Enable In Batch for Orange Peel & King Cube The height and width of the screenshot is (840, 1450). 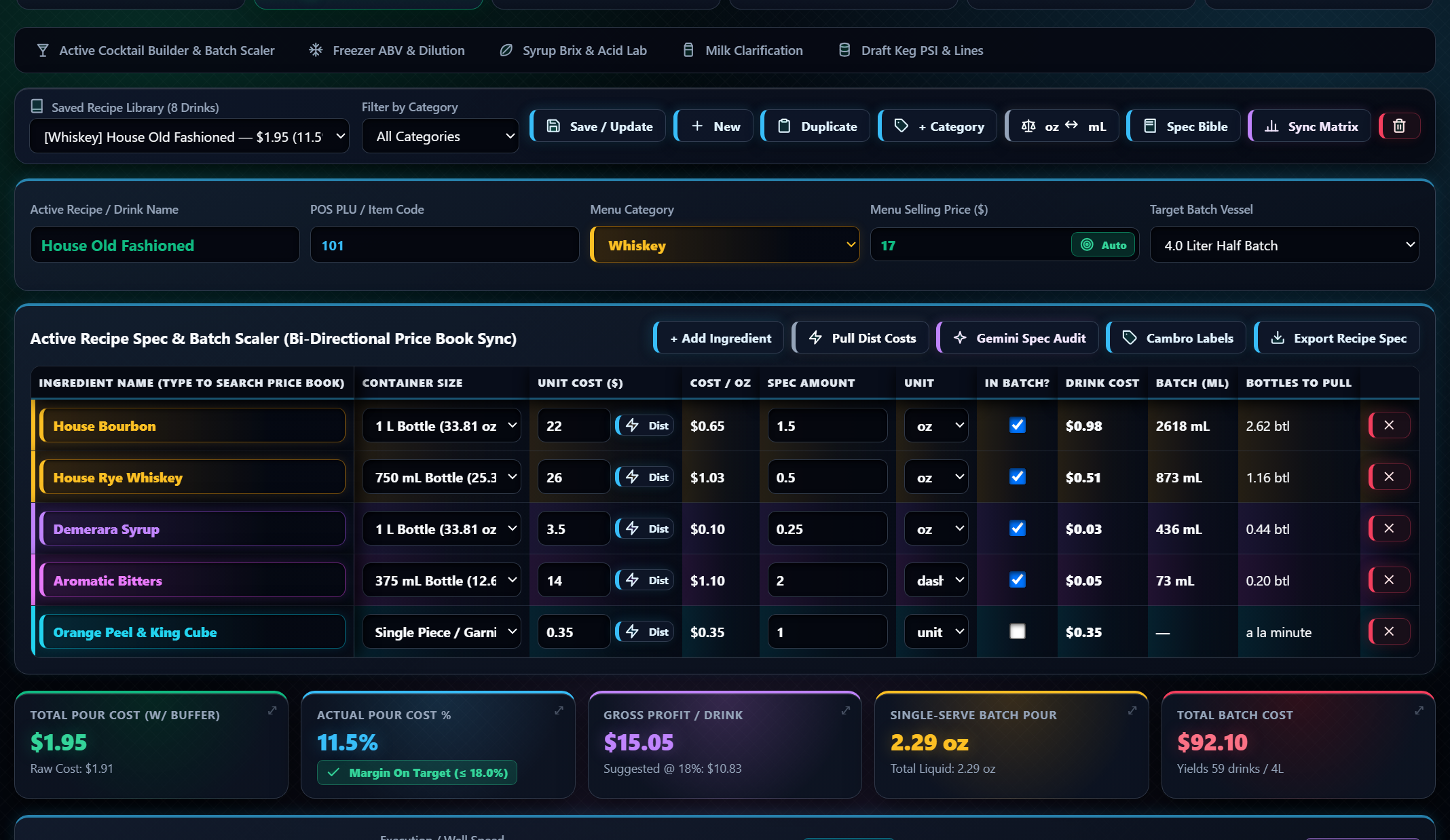(1017, 632)
